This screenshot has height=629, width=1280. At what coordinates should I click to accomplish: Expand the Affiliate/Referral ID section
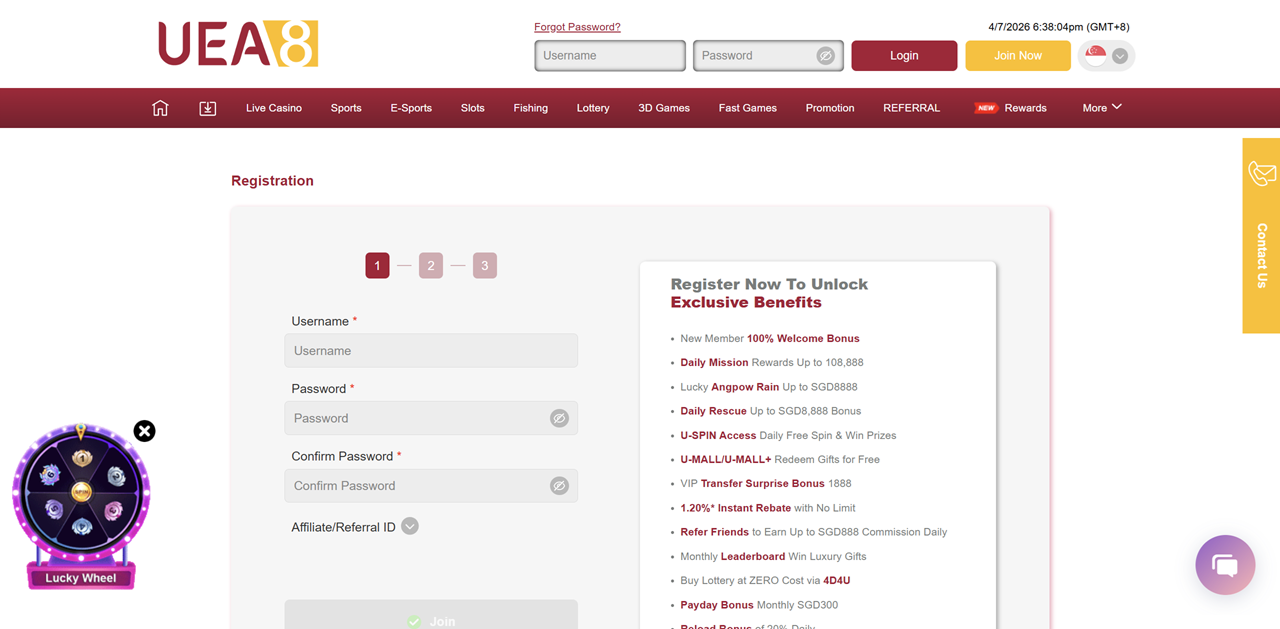pos(410,527)
